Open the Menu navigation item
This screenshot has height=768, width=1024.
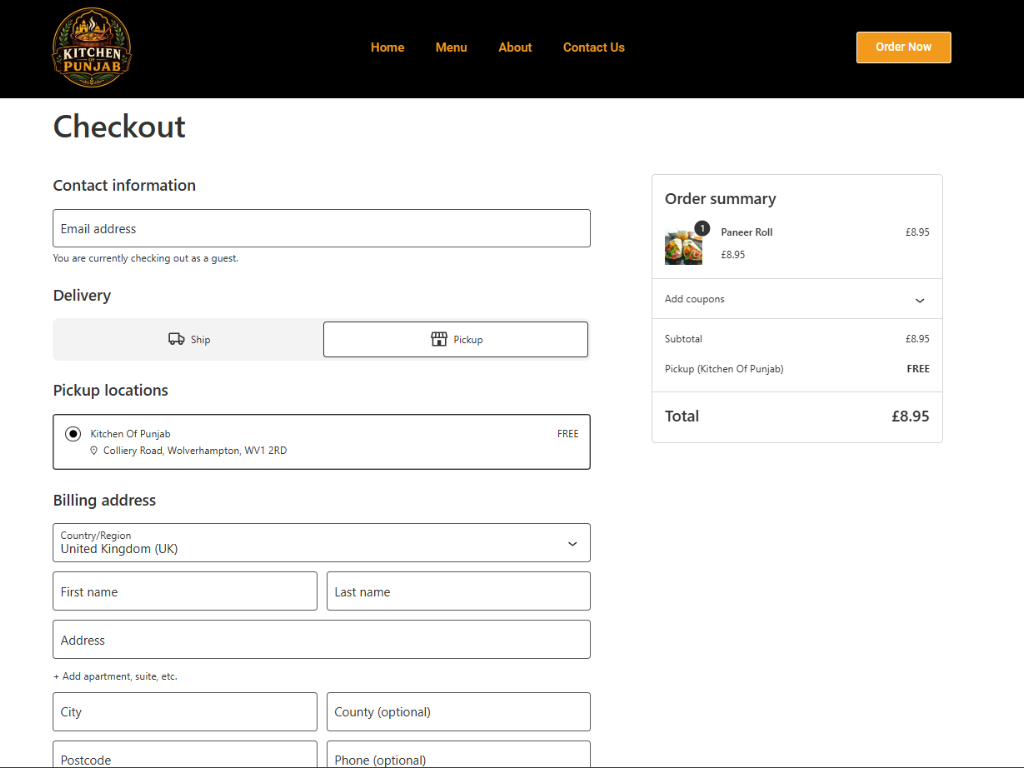click(x=451, y=48)
